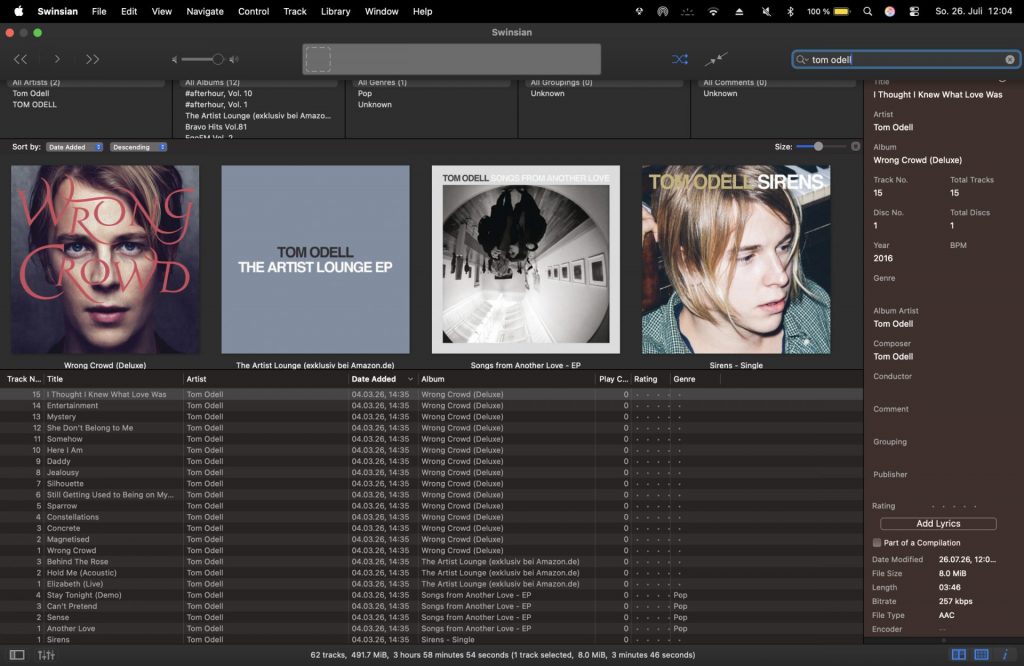
Task: Tick the Part of a Compilation checkbox
Action: pyautogui.click(x=877, y=543)
